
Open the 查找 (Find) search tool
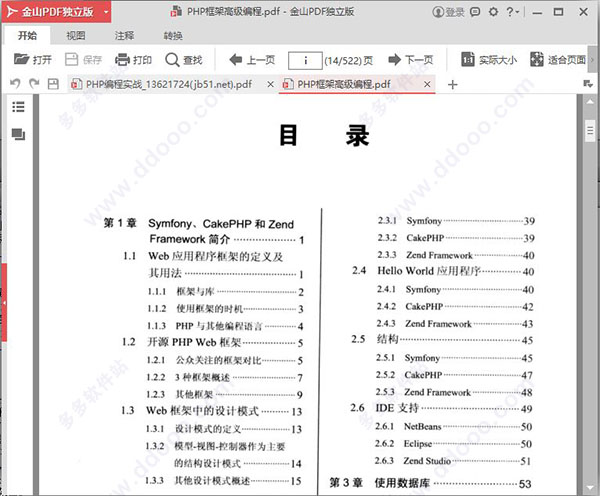pos(184,60)
